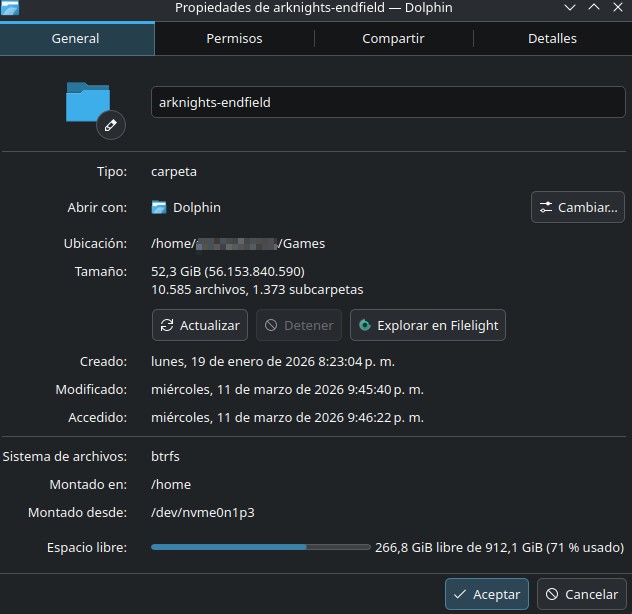Open the Compartir tab

(393, 39)
